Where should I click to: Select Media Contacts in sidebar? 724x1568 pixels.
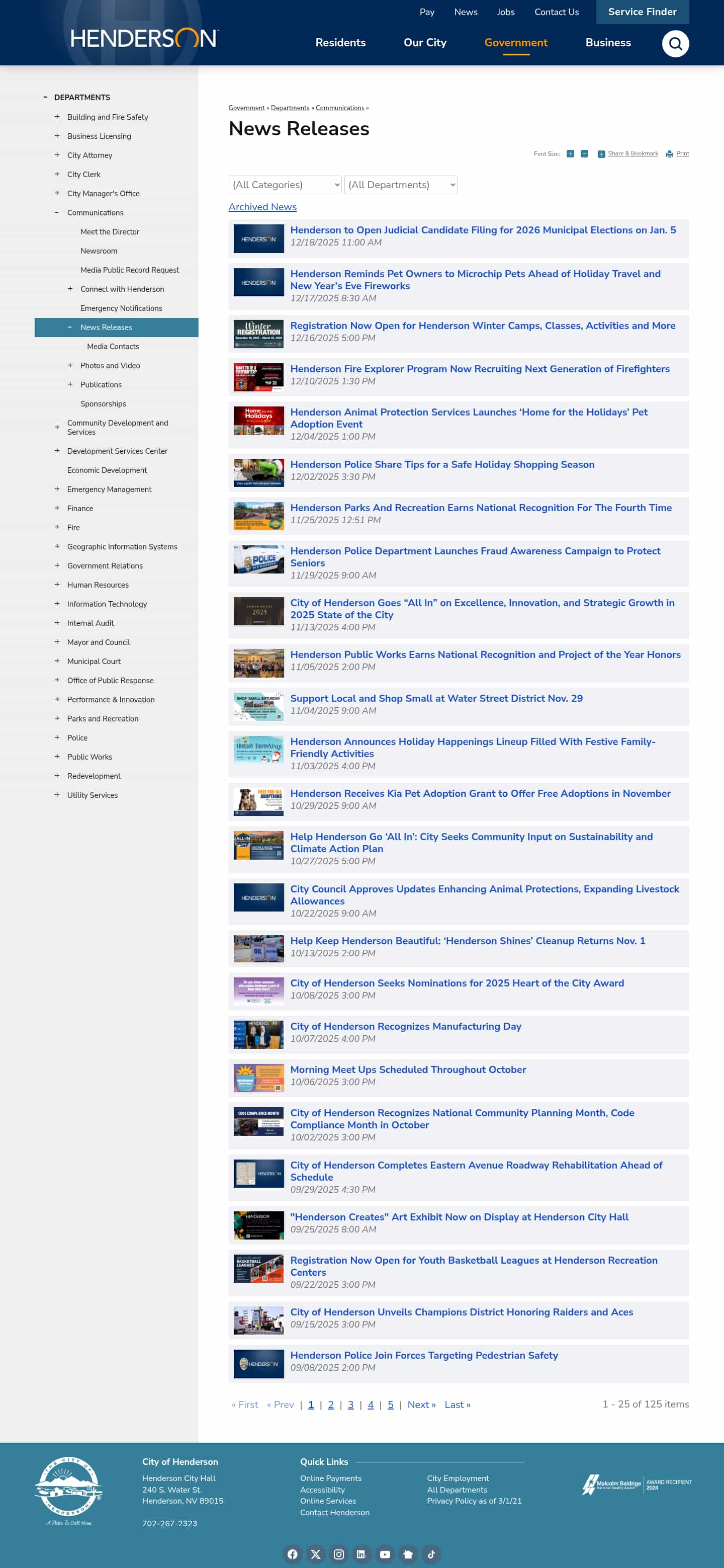[x=113, y=346]
